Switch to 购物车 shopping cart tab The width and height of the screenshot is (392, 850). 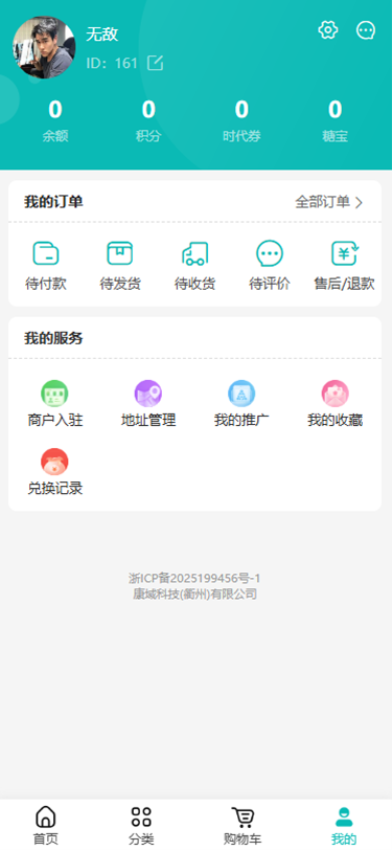(x=242, y=826)
